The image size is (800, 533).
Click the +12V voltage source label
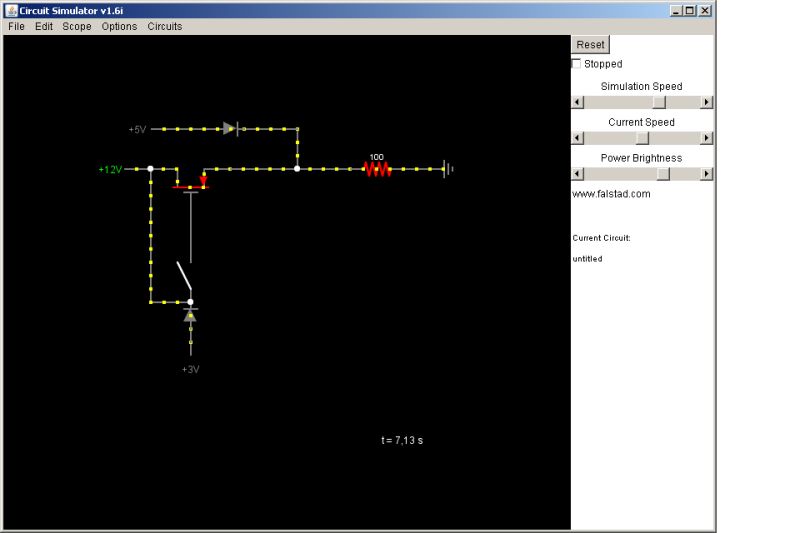coord(110,169)
